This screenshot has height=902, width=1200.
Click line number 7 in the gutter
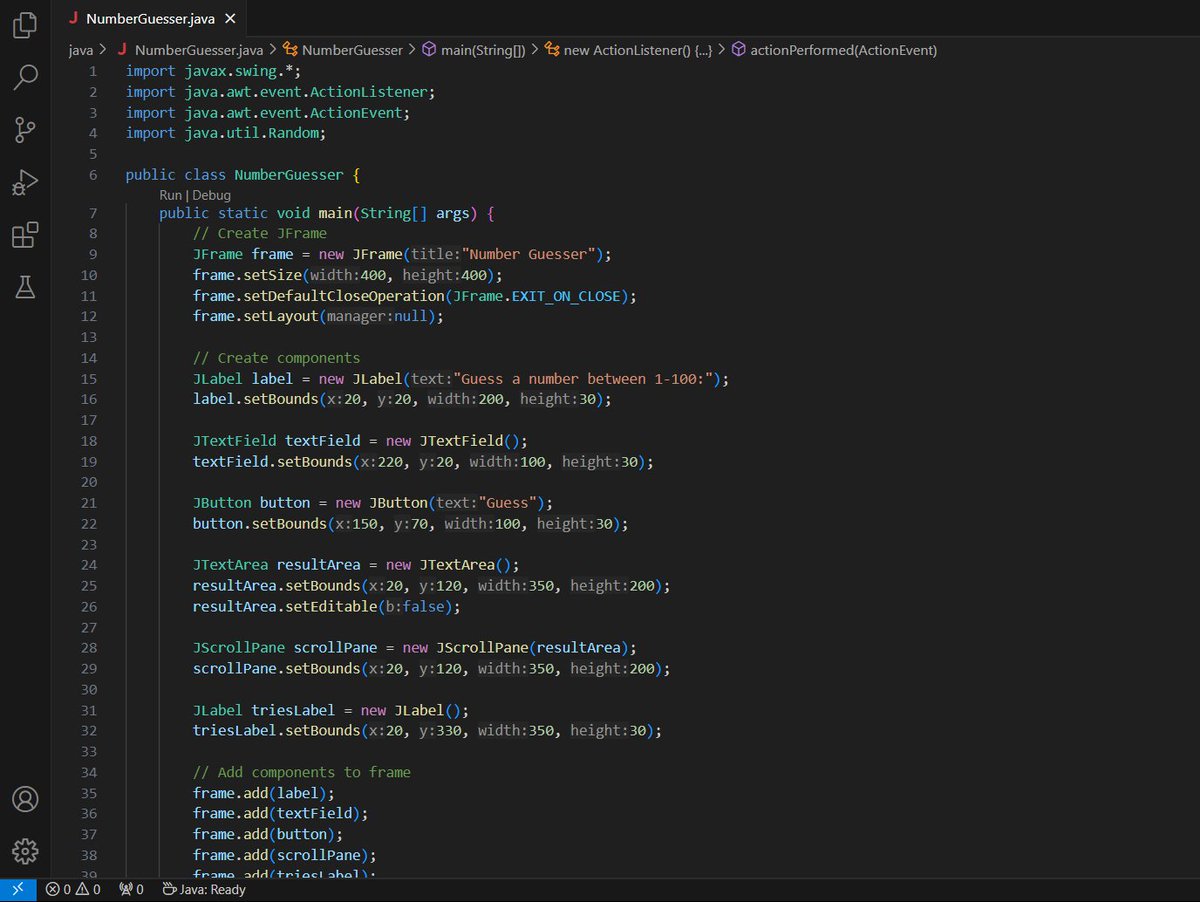93,213
